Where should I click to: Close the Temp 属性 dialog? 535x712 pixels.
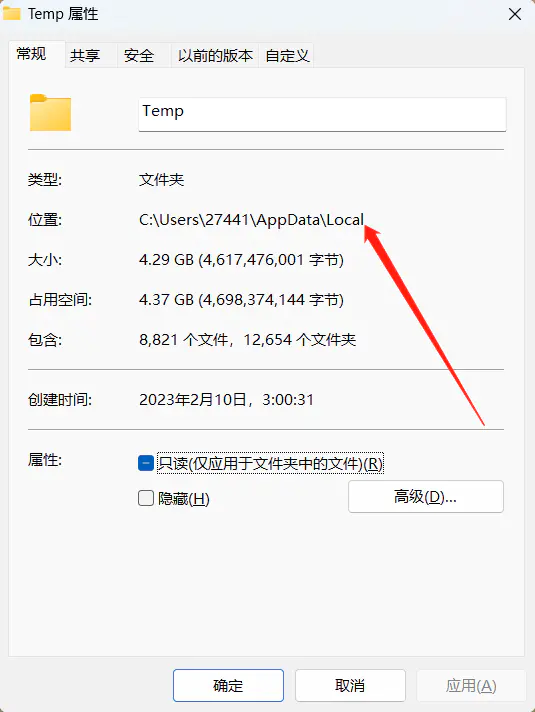pyautogui.click(x=515, y=14)
